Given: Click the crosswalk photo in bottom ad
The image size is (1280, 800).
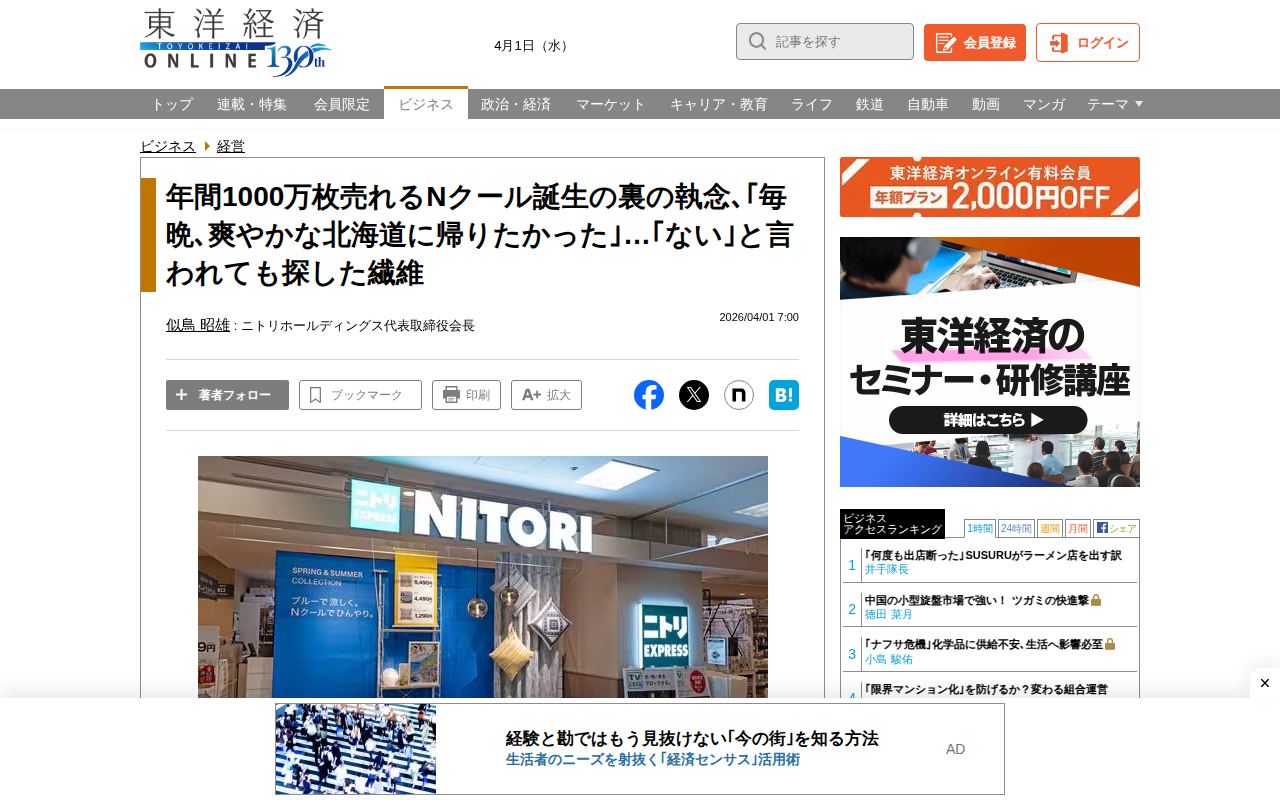Looking at the screenshot, I should click(356, 749).
